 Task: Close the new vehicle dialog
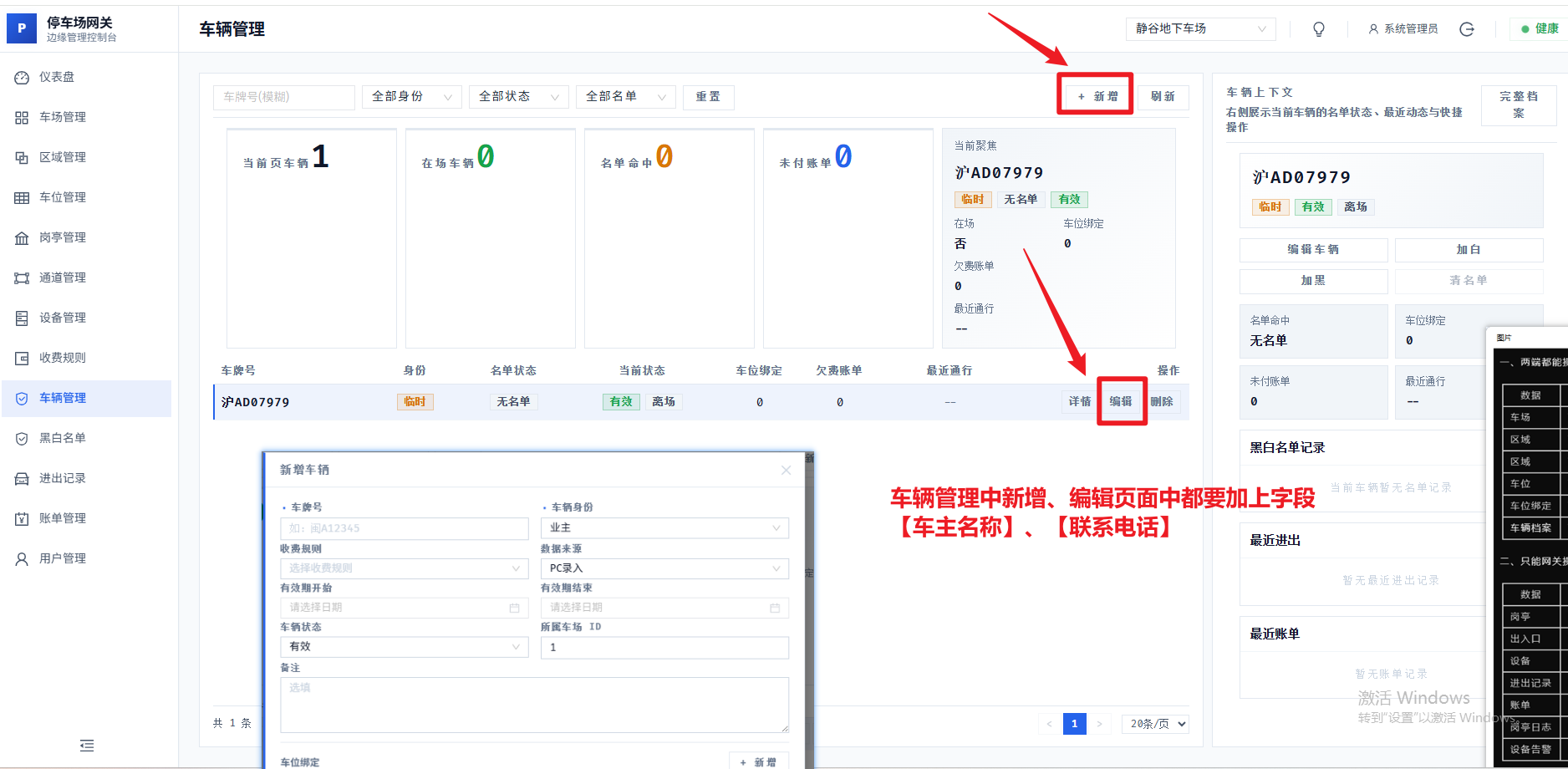tap(786, 470)
